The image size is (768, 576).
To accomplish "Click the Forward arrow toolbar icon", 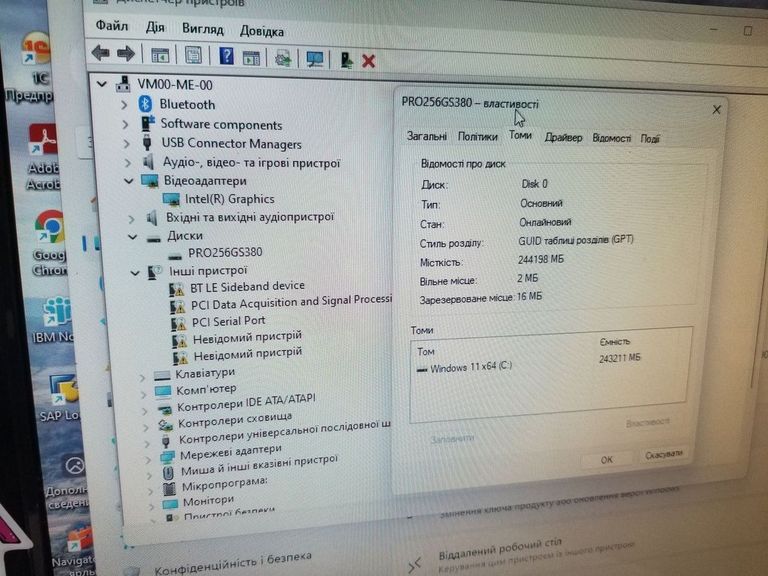I will tap(126, 54).
